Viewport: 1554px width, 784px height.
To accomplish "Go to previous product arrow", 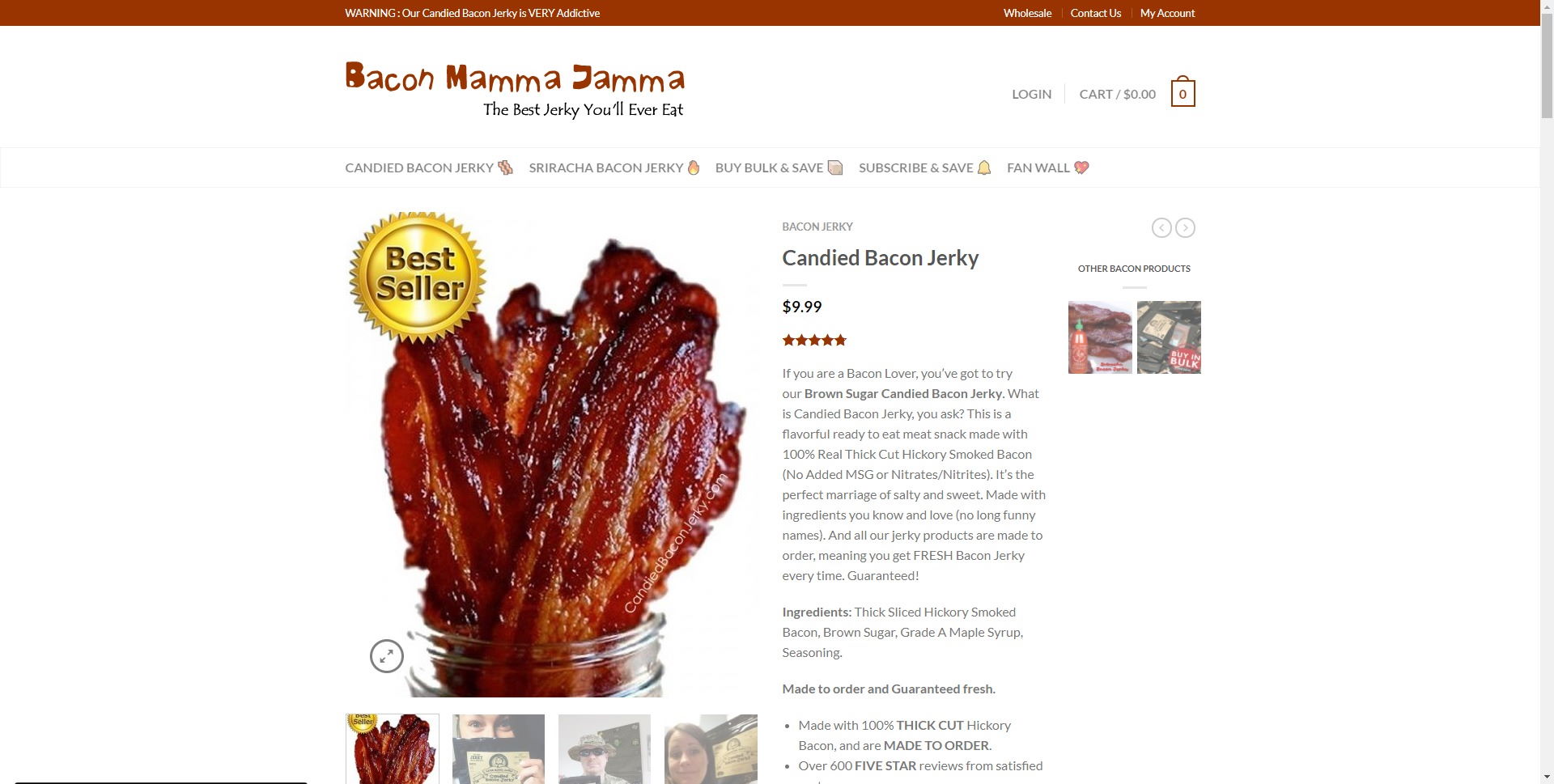I will (1161, 228).
